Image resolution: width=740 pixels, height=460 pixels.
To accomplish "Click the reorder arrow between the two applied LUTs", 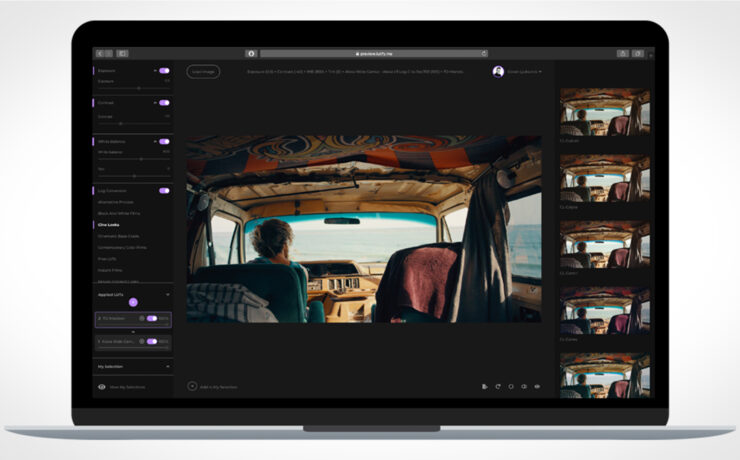I will tap(133, 332).
